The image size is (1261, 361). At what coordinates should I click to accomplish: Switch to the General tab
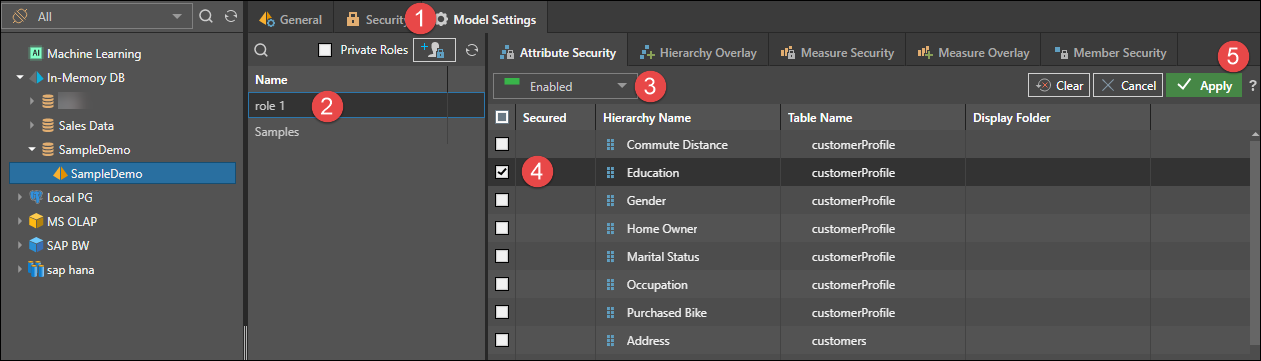coord(291,19)
